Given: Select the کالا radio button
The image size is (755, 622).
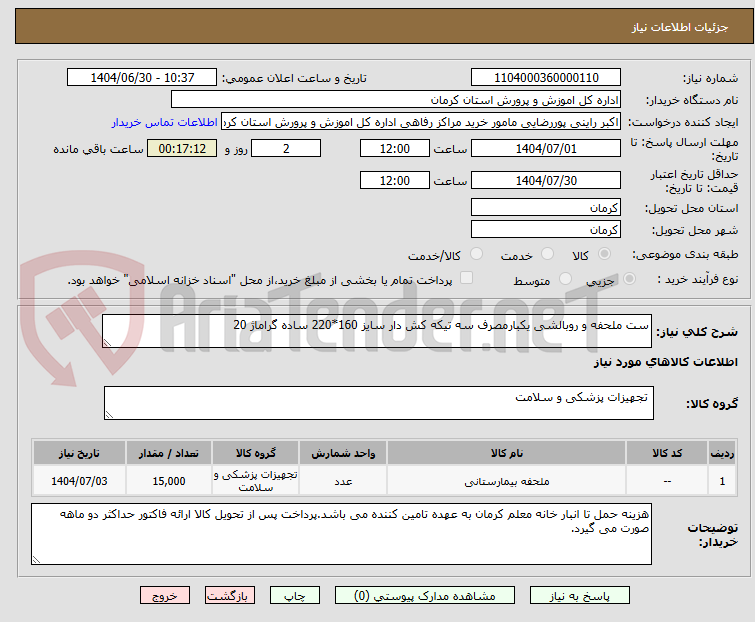Looking at the screenshot, I should 604,254.
